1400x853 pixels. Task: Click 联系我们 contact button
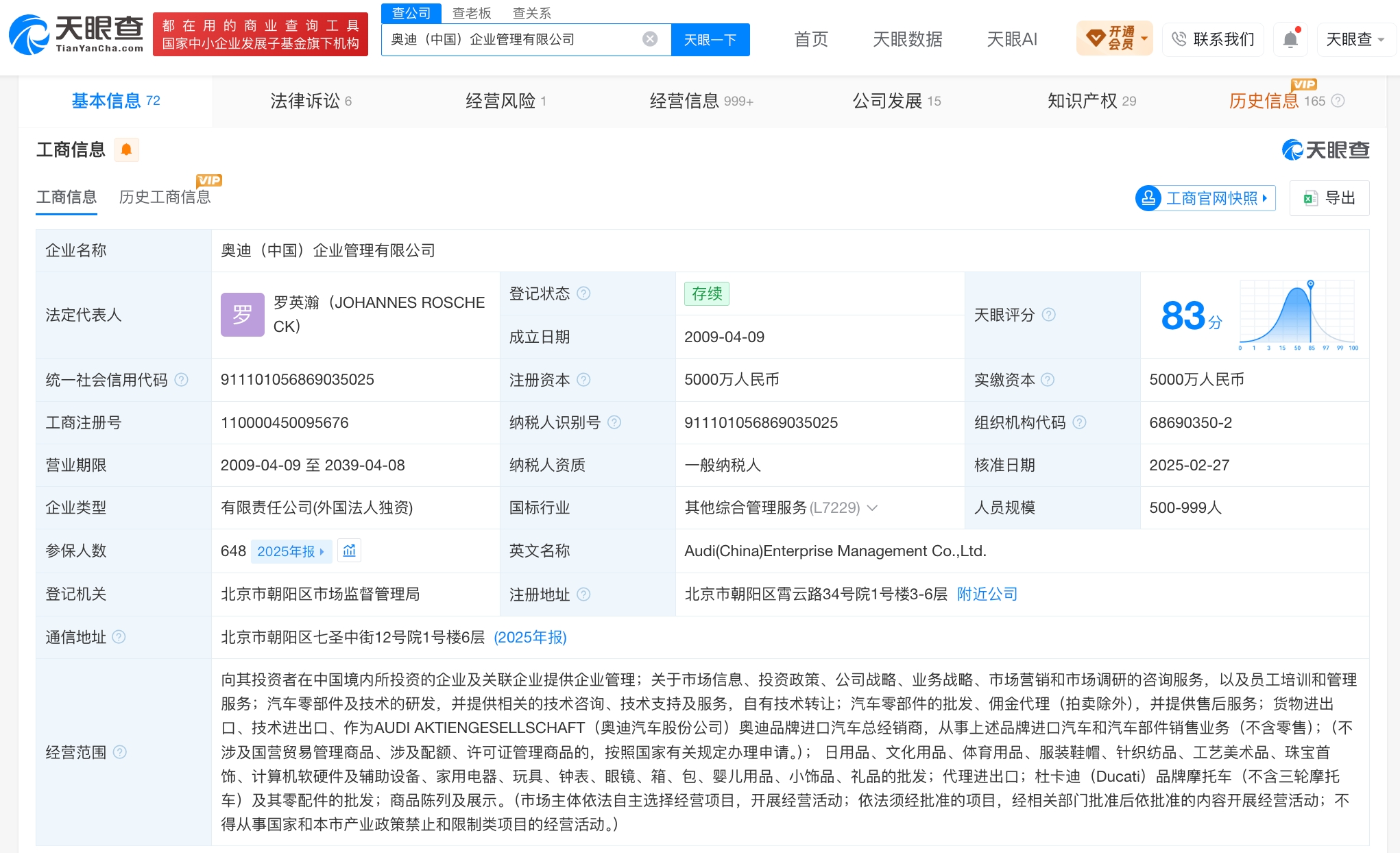1213,39
